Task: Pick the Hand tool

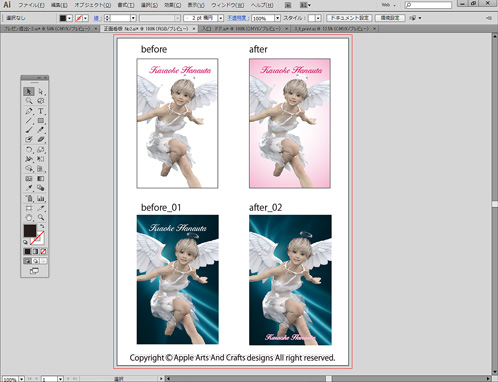Action: click(x=29, y=217)
